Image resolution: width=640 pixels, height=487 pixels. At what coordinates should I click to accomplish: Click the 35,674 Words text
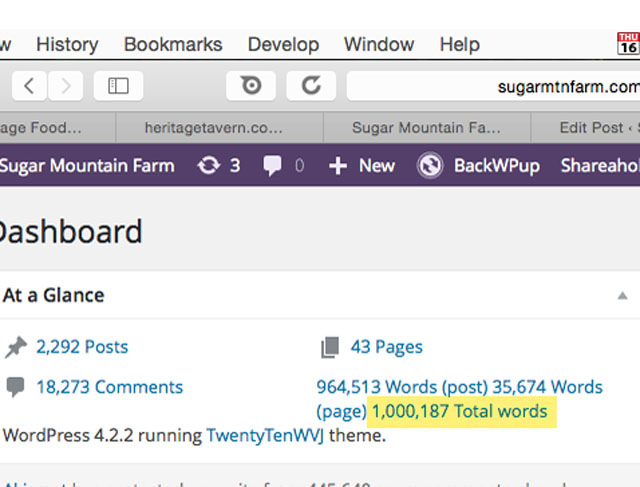point(548,387)
